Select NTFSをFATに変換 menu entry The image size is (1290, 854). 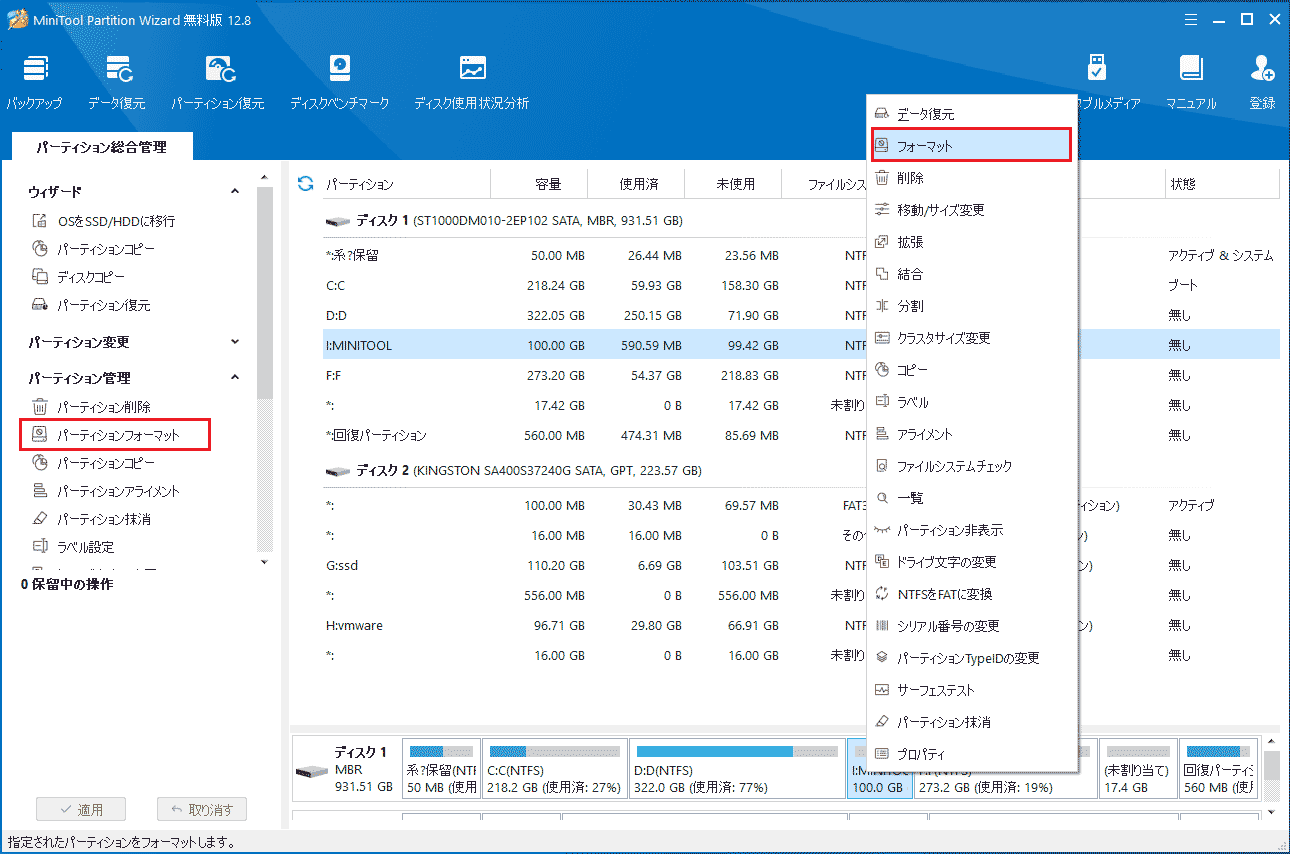point(972,594)
